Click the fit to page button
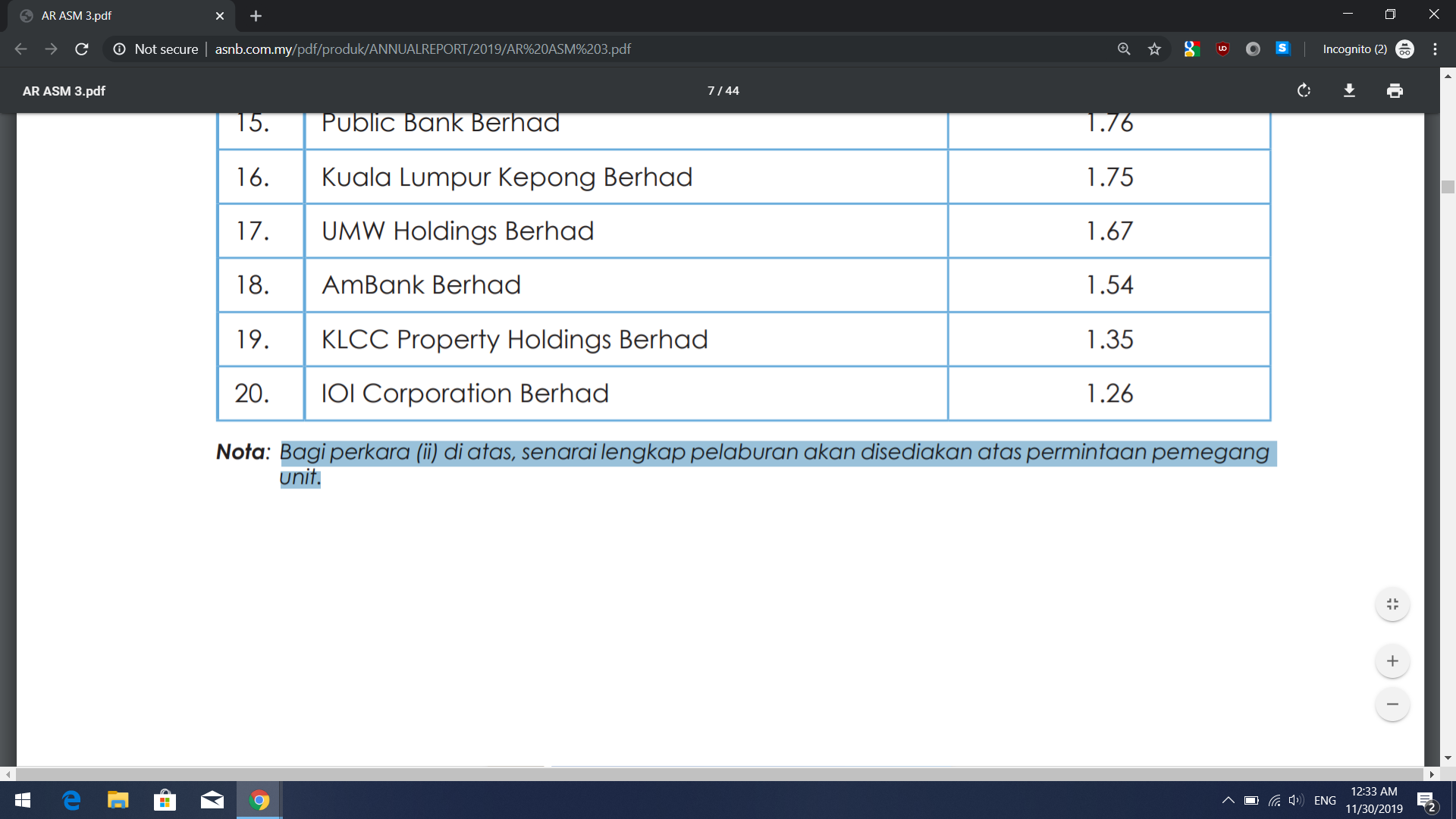Viewport: 1456px width, 819px height. 1392,604
